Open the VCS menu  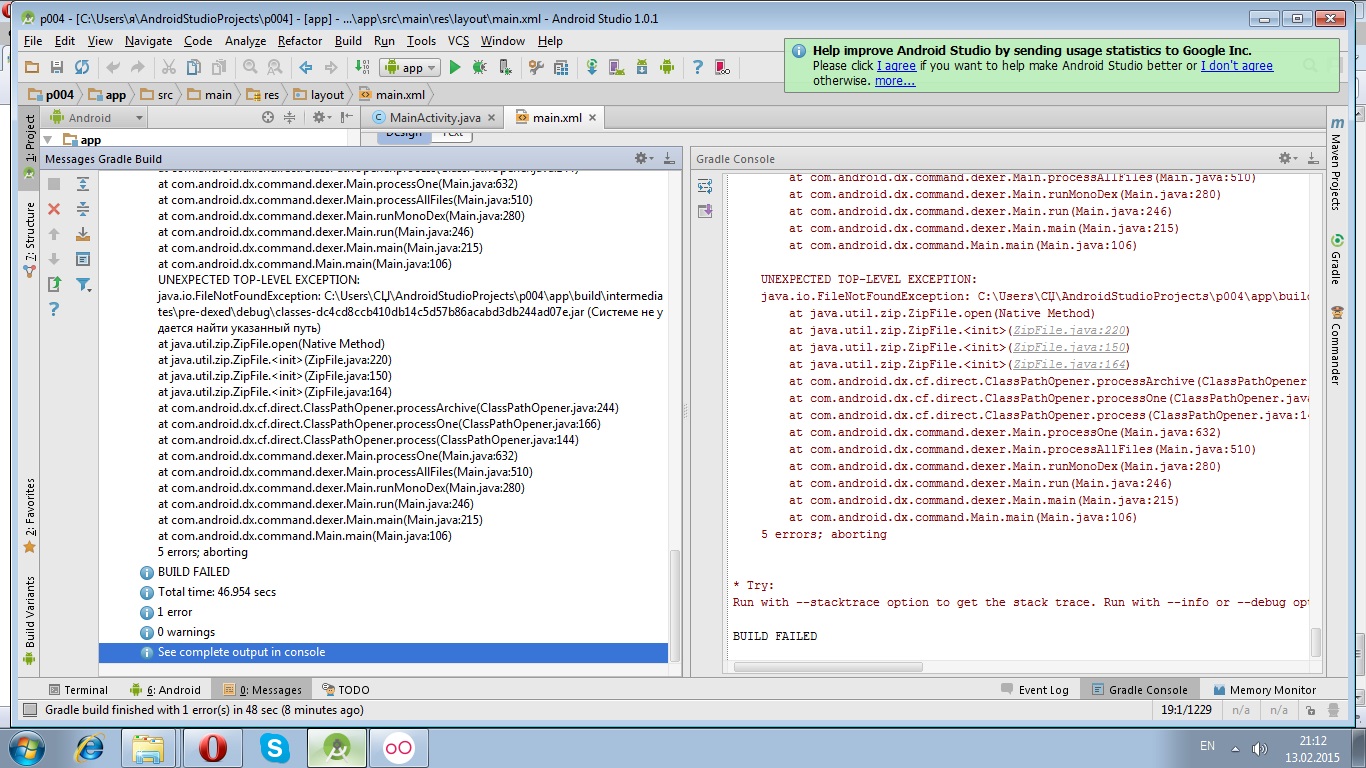(x=458, y=41)
